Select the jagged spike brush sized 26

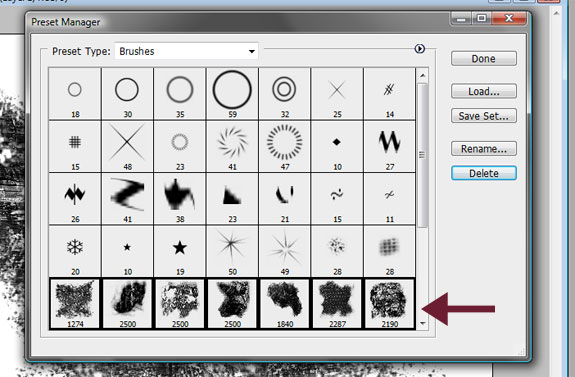pos(75,199)
